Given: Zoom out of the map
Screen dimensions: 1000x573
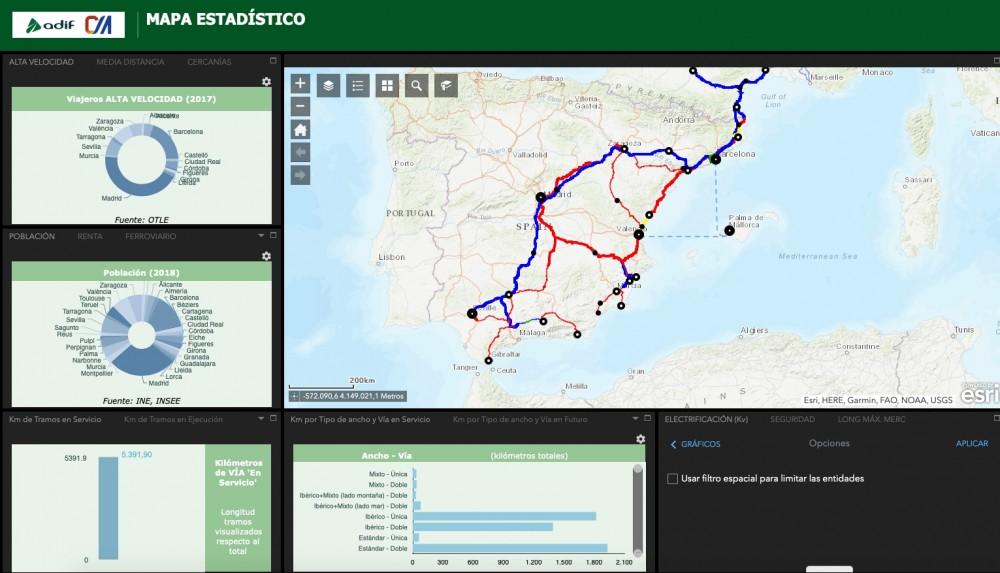Looking at the screenshot, I should tap(300, 106).
